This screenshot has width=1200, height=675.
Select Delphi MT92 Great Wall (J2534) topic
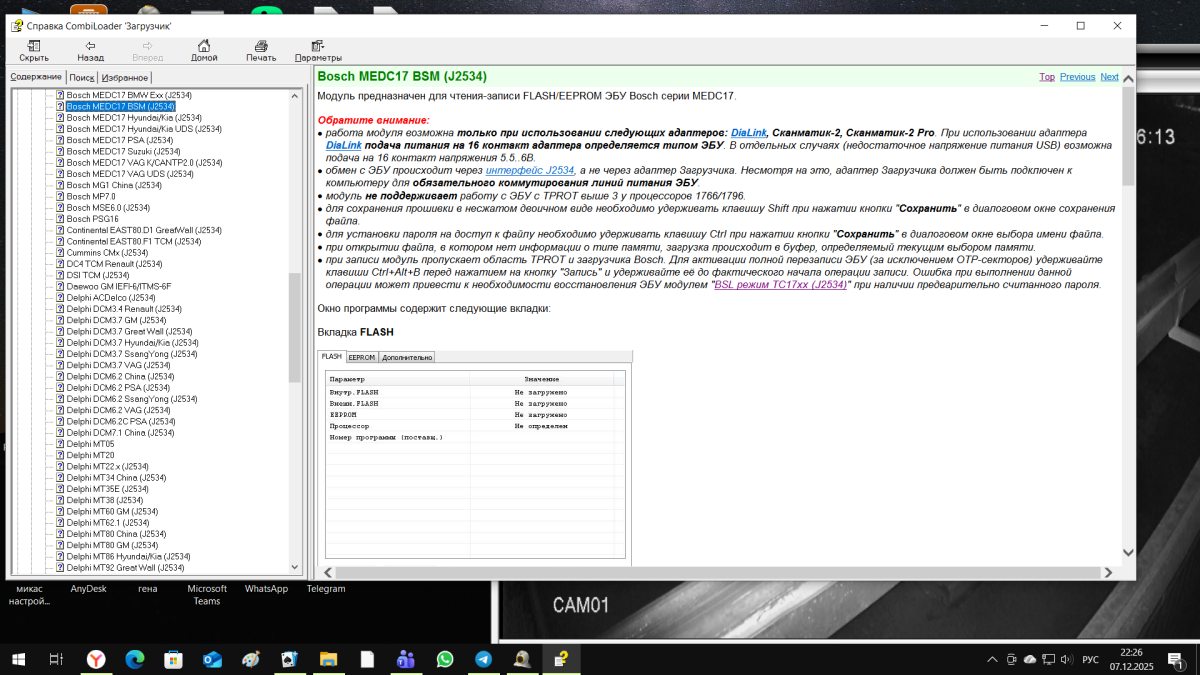pos(126,567)
